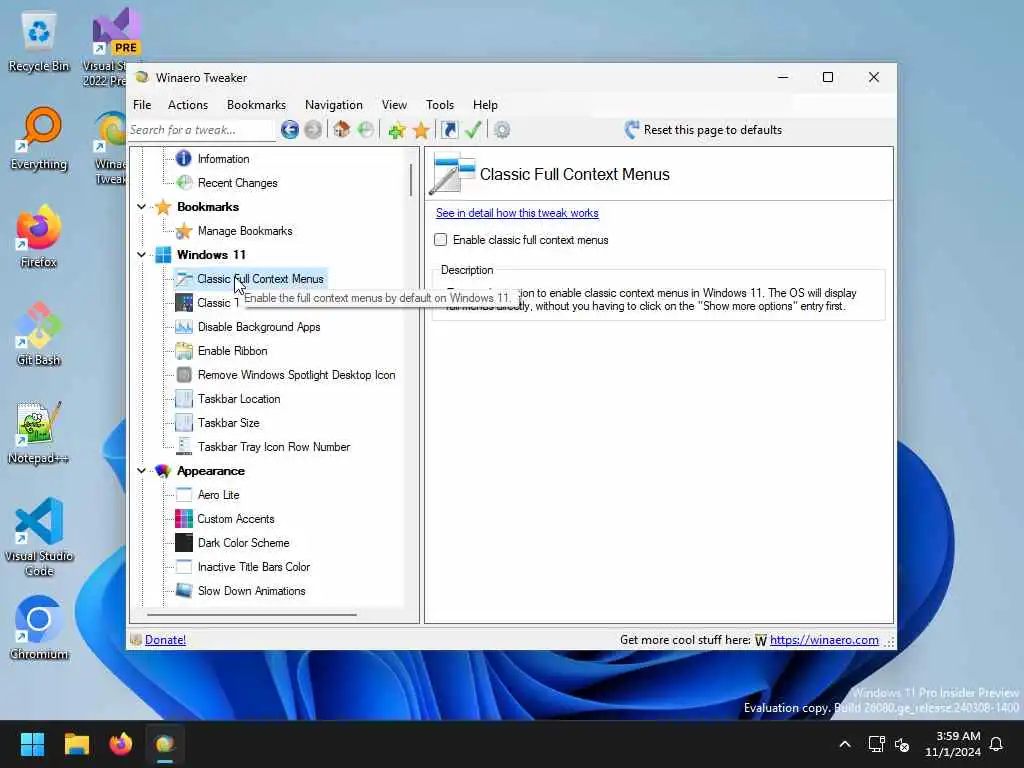
Task: Open the Chromium desktop shortcut
Action: [x=39, y=628]
